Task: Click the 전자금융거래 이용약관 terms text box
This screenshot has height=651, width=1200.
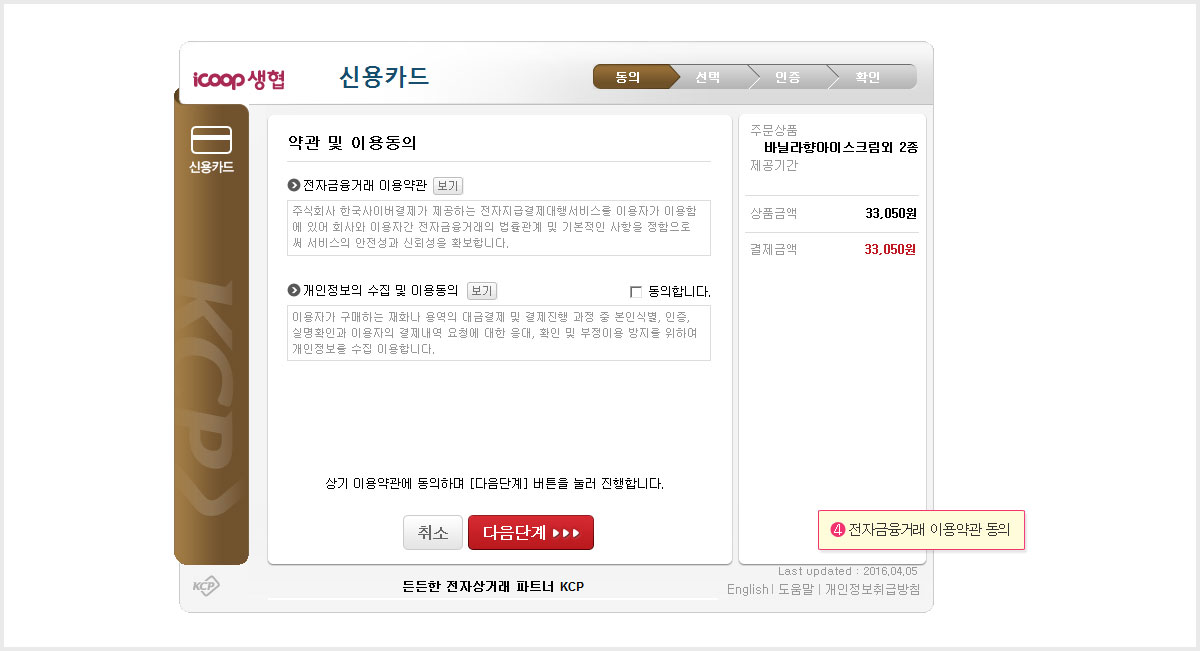Action: point(499,228)
